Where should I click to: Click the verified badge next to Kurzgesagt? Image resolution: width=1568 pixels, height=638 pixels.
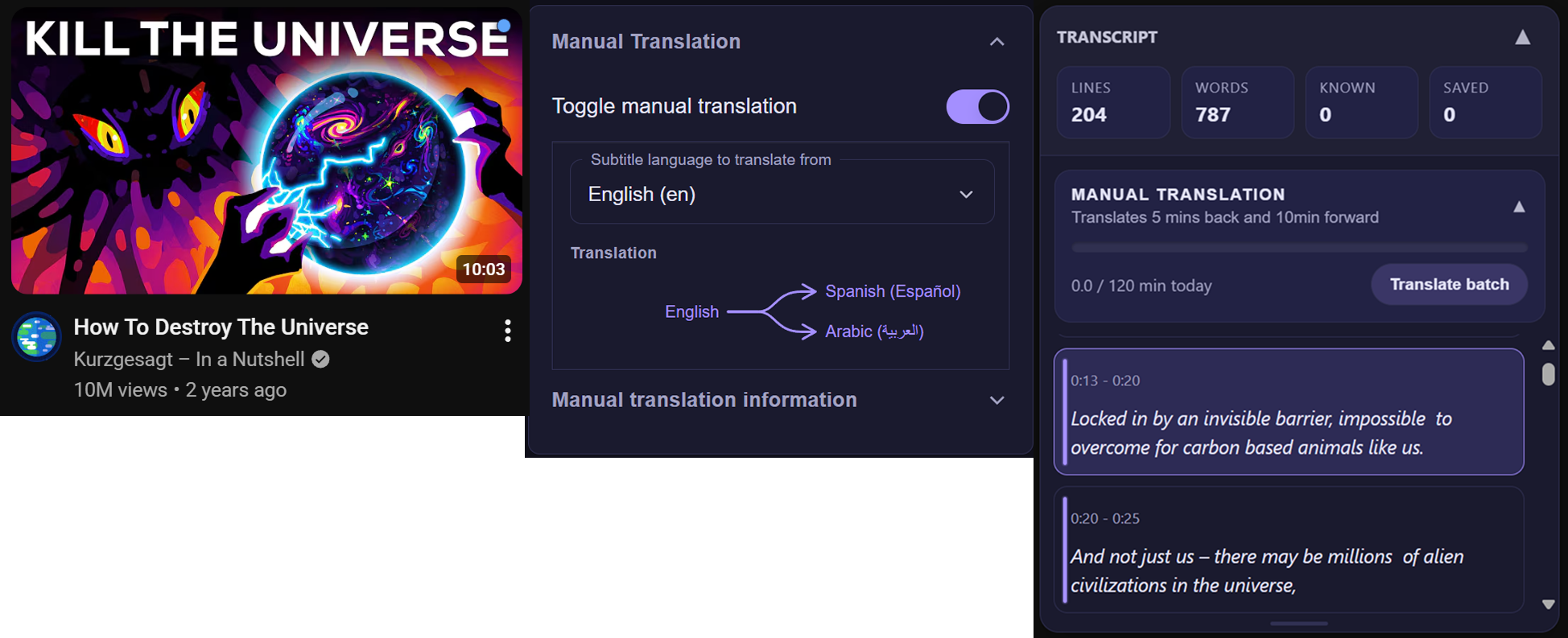coord(320,359)
